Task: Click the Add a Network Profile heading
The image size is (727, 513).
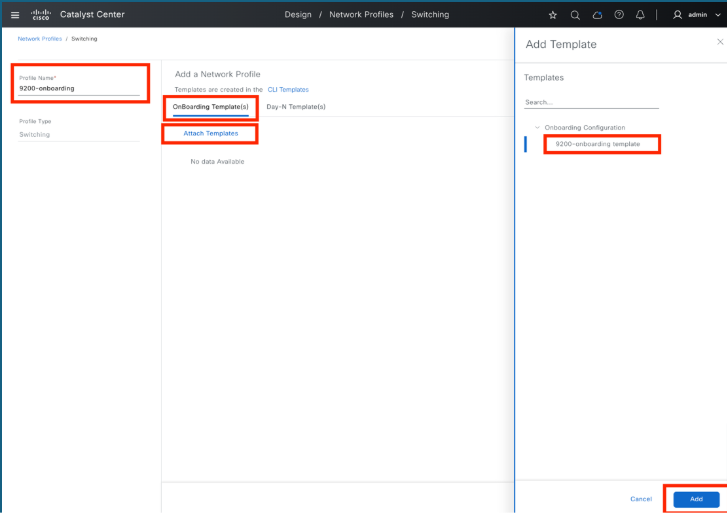Action: pyautogui.click(x=217, y=74)
